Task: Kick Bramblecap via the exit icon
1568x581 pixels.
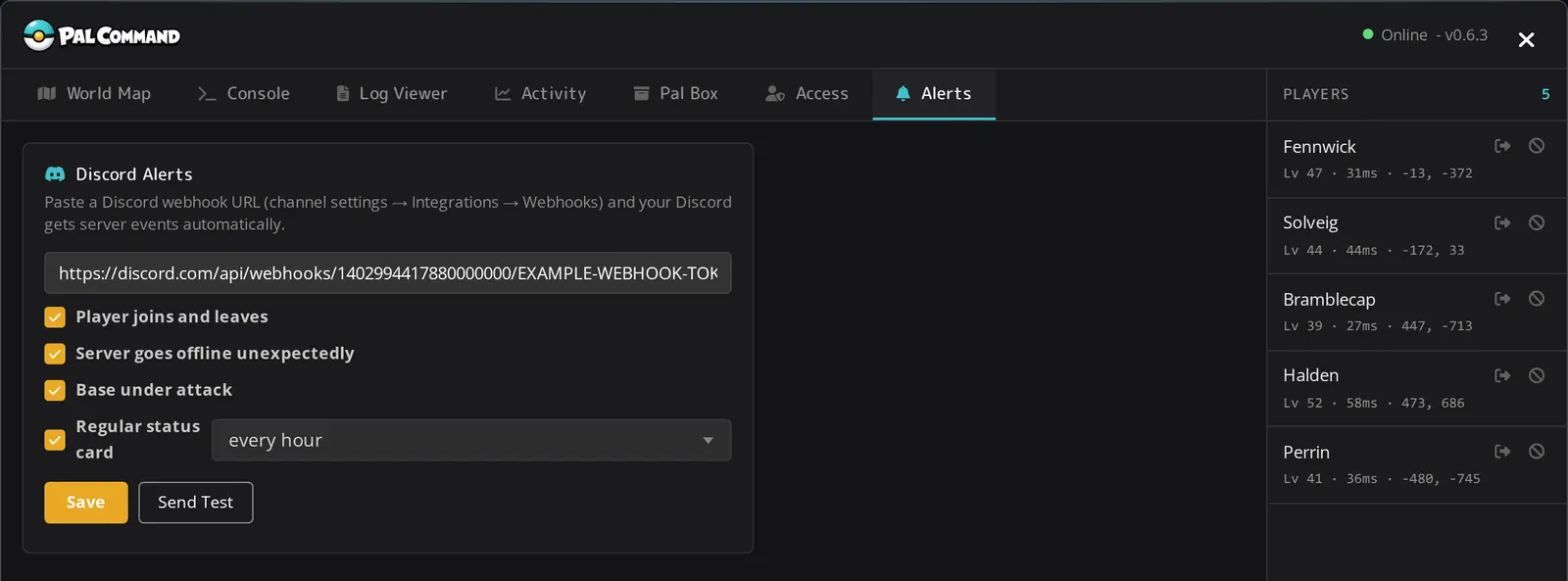Action: click(1502, 299)
